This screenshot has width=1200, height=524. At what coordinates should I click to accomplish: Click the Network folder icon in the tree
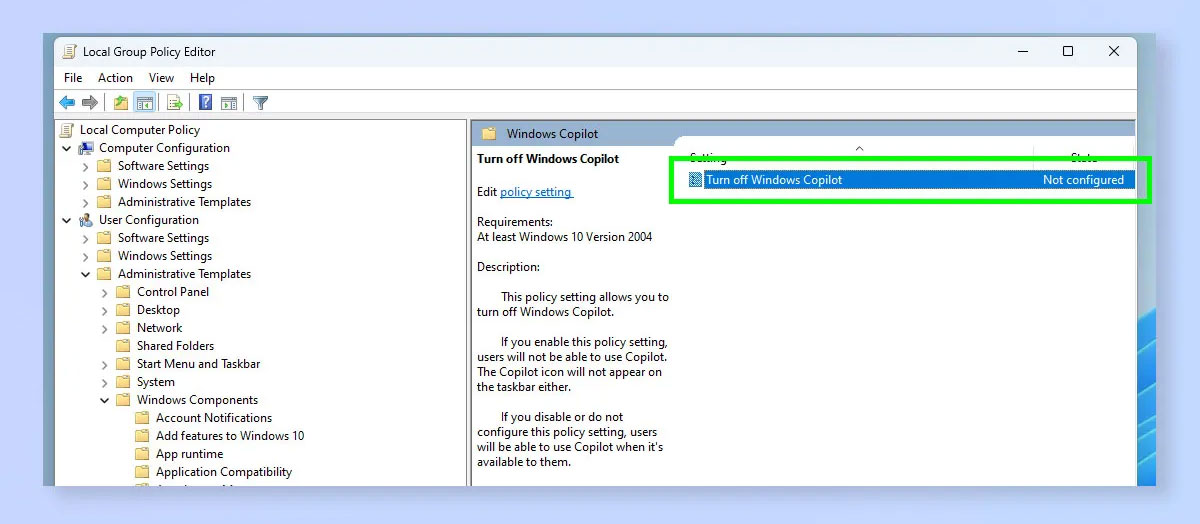(123, 328)
